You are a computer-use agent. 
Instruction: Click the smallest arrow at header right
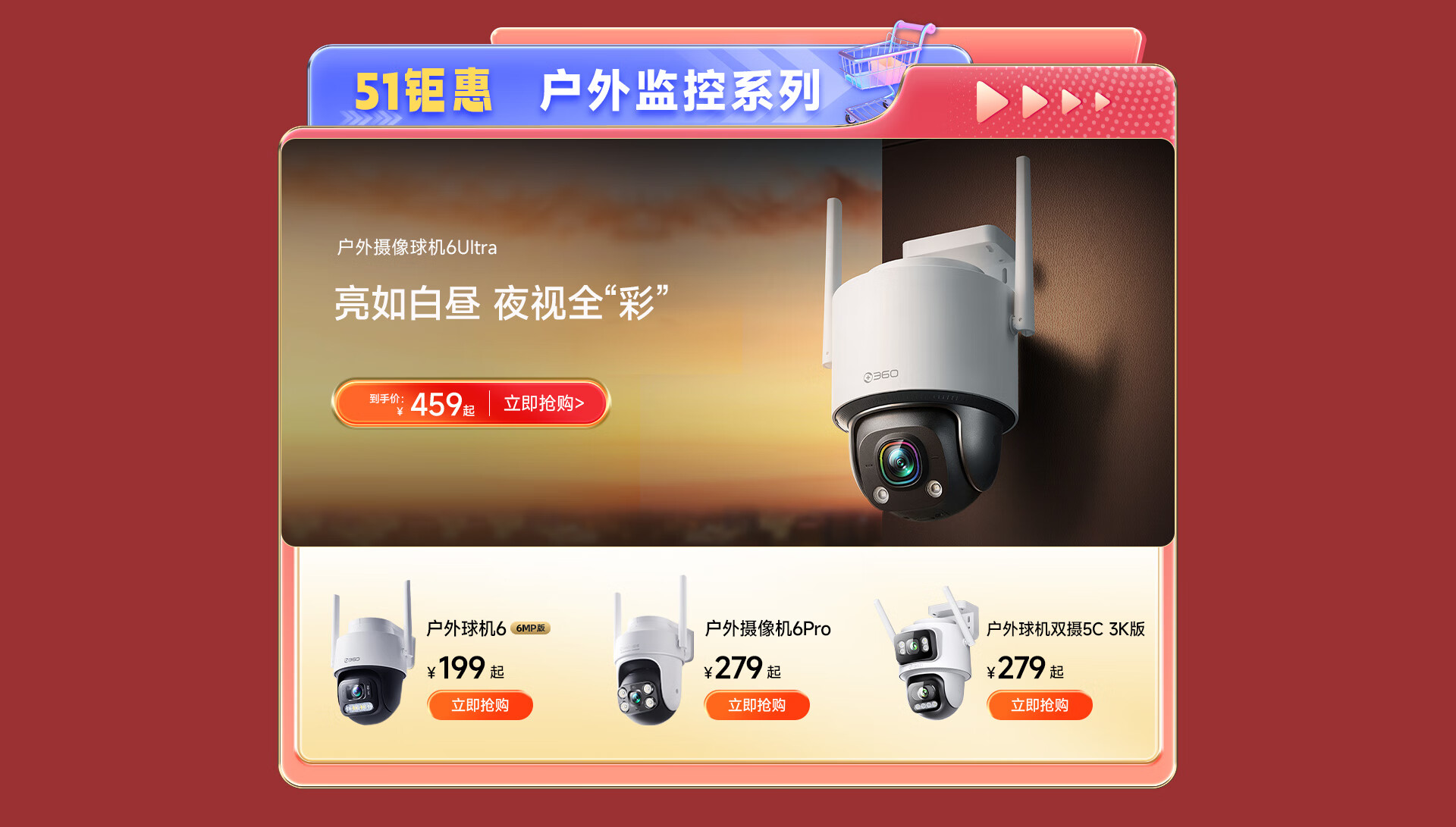[1103, 102]
